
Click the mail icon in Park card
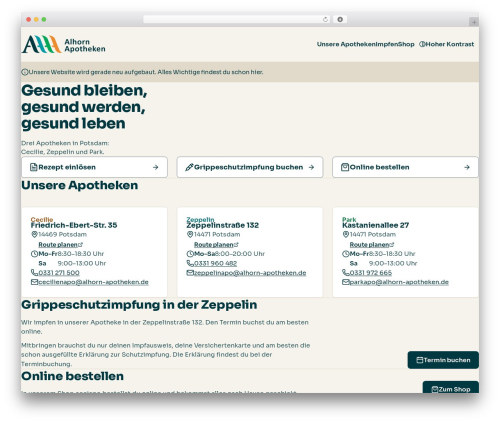[346, 282]
